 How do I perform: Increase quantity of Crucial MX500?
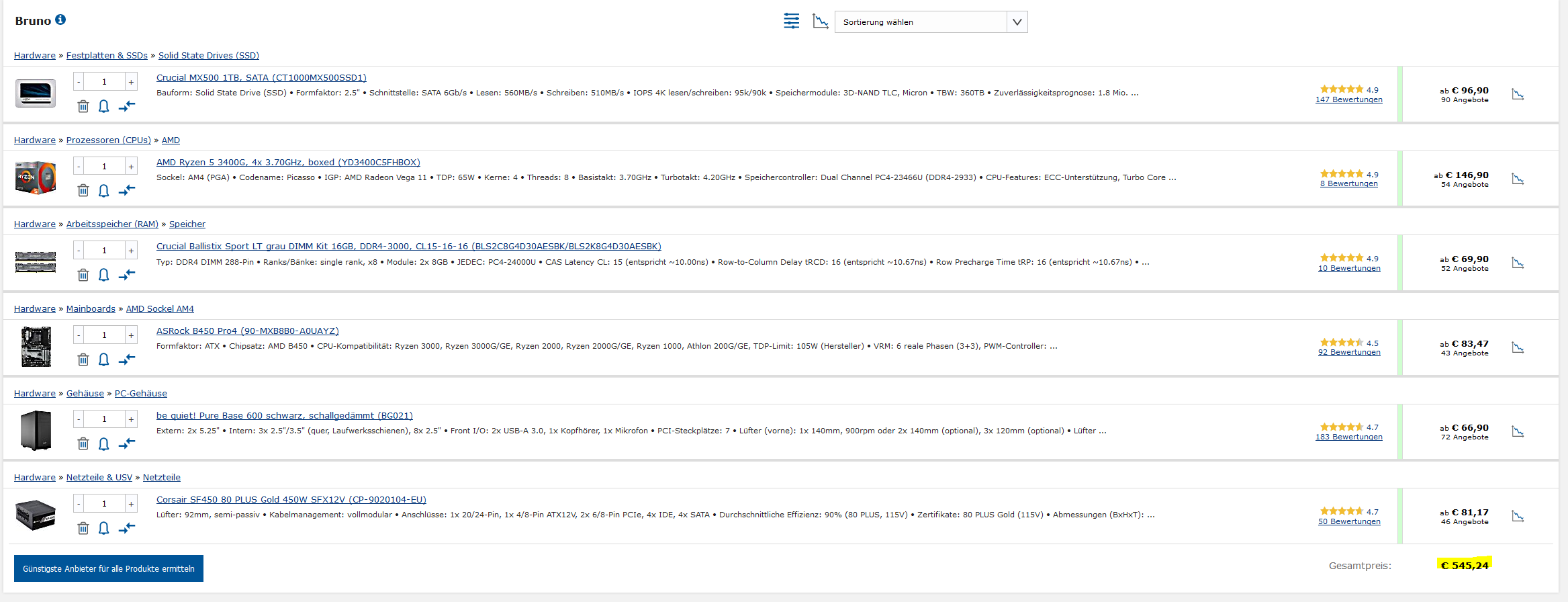[x=131, y=82]
